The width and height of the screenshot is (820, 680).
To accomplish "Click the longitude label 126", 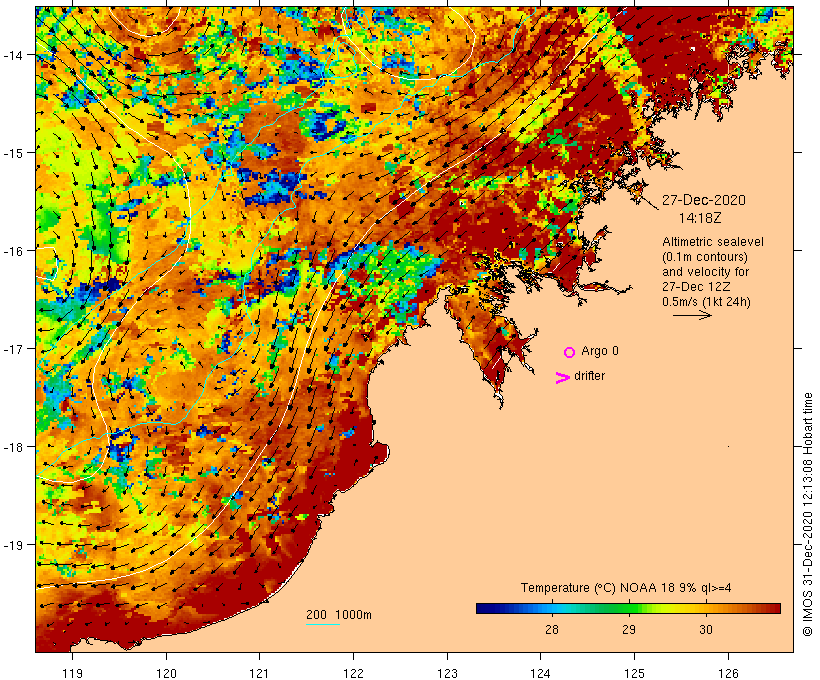I will [728, 673].
